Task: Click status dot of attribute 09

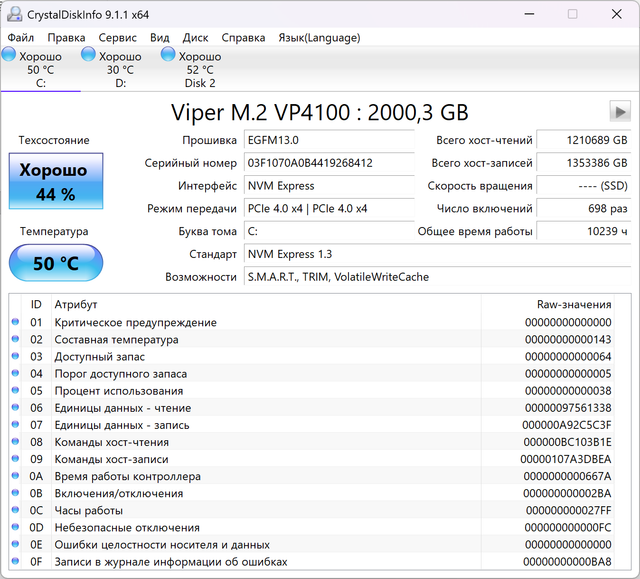Action: [16, 459]
